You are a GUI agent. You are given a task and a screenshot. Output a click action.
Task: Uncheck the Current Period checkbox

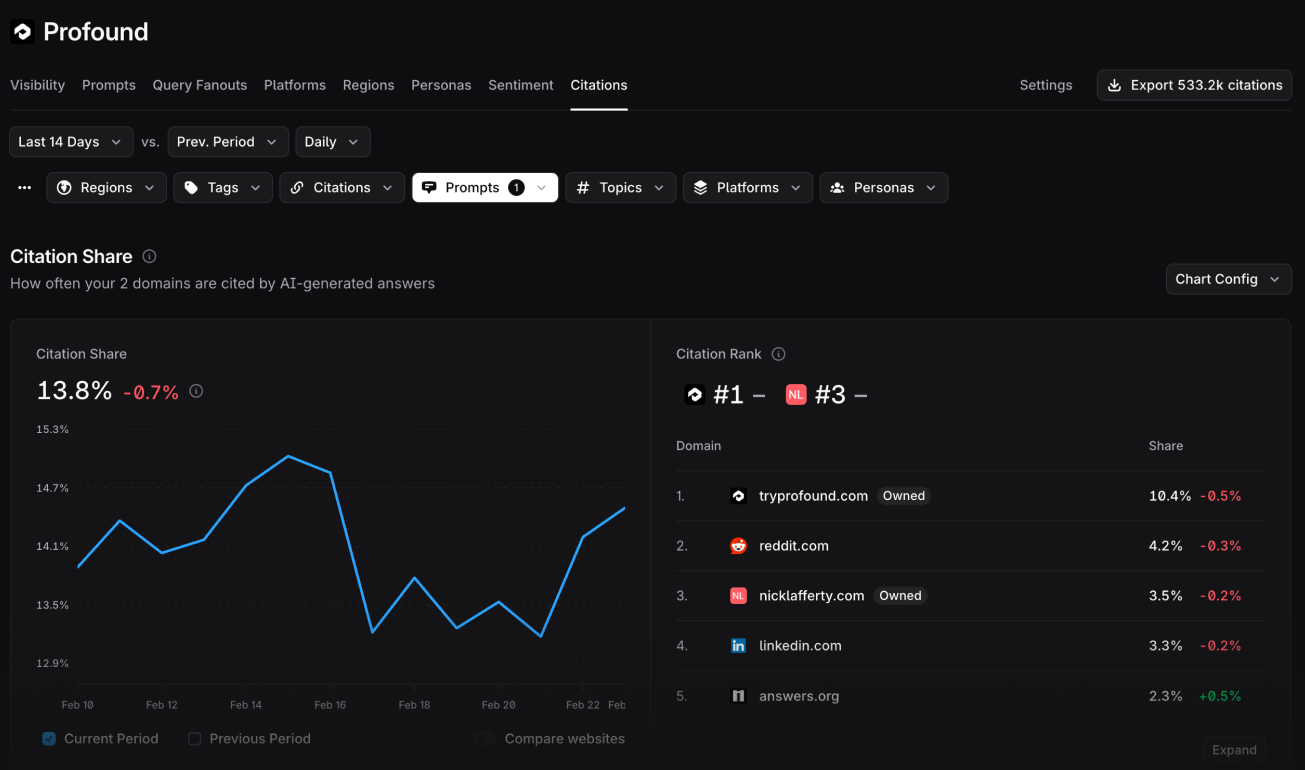(49, 739)
